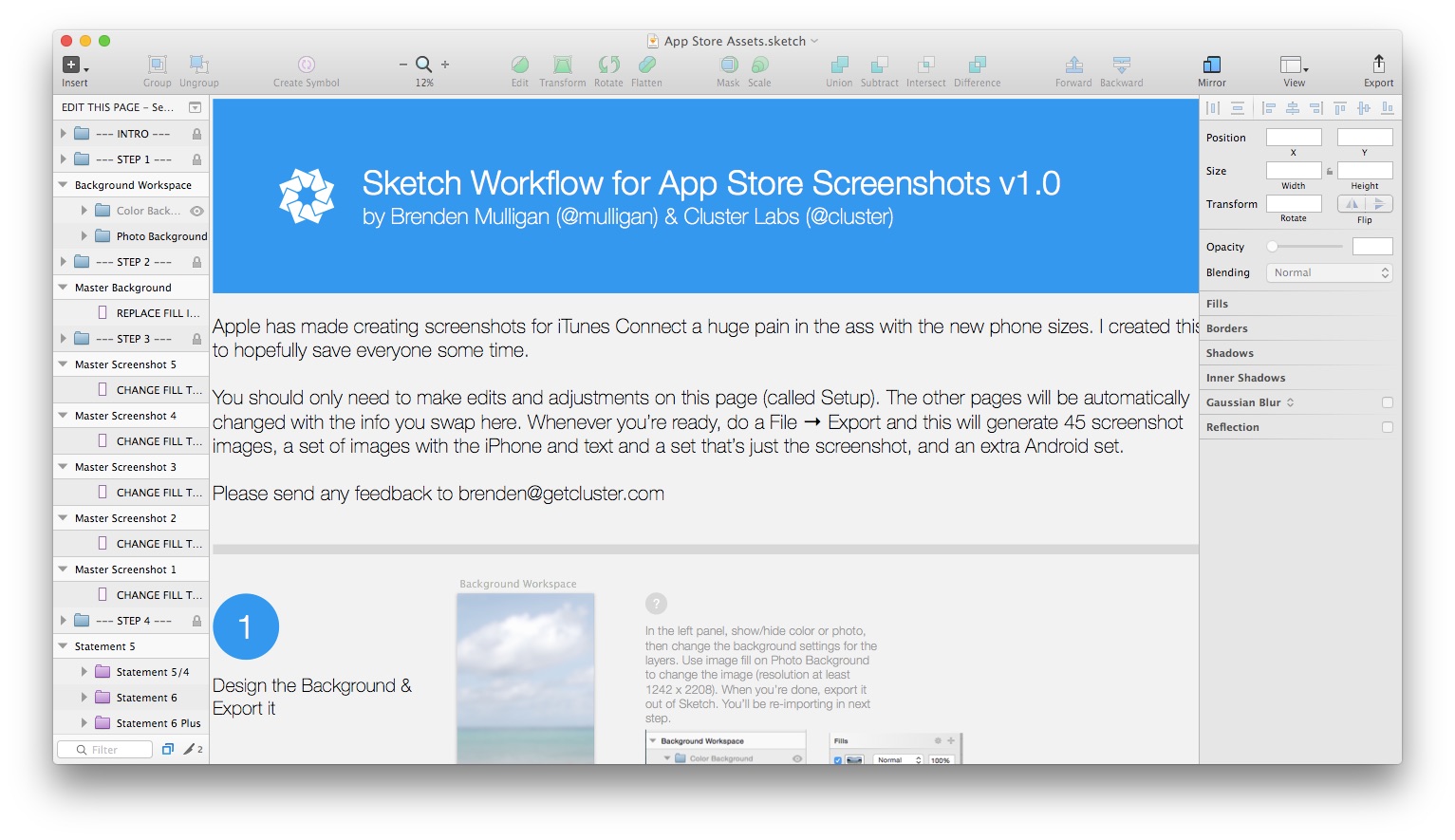Collapse the Statement 5 artboard
Screen dimensions: 1455x840
pos(63,646)
